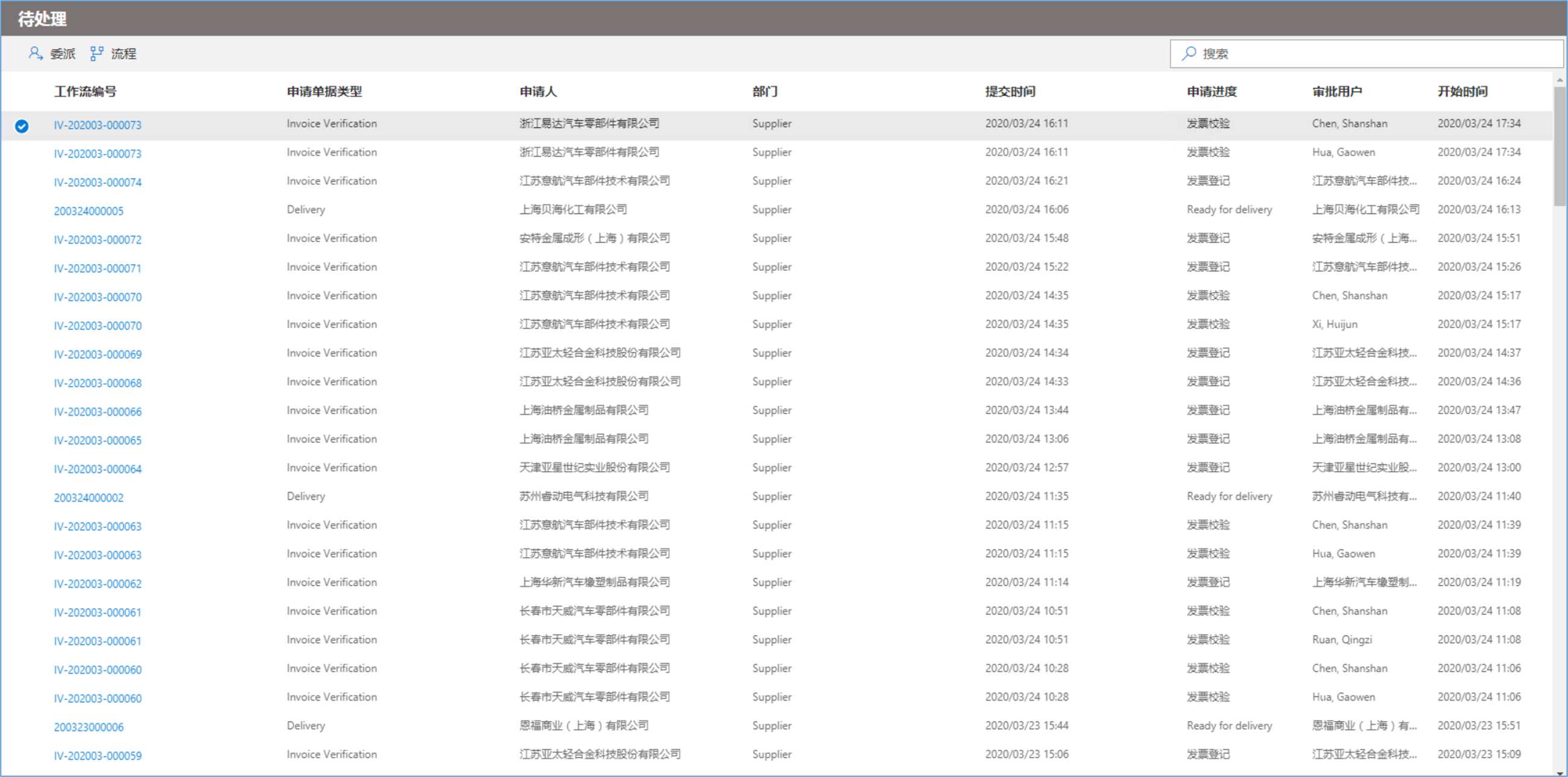Click applicant 恩福商业（上海）有限公司 cell

click(x=584, y=726)
